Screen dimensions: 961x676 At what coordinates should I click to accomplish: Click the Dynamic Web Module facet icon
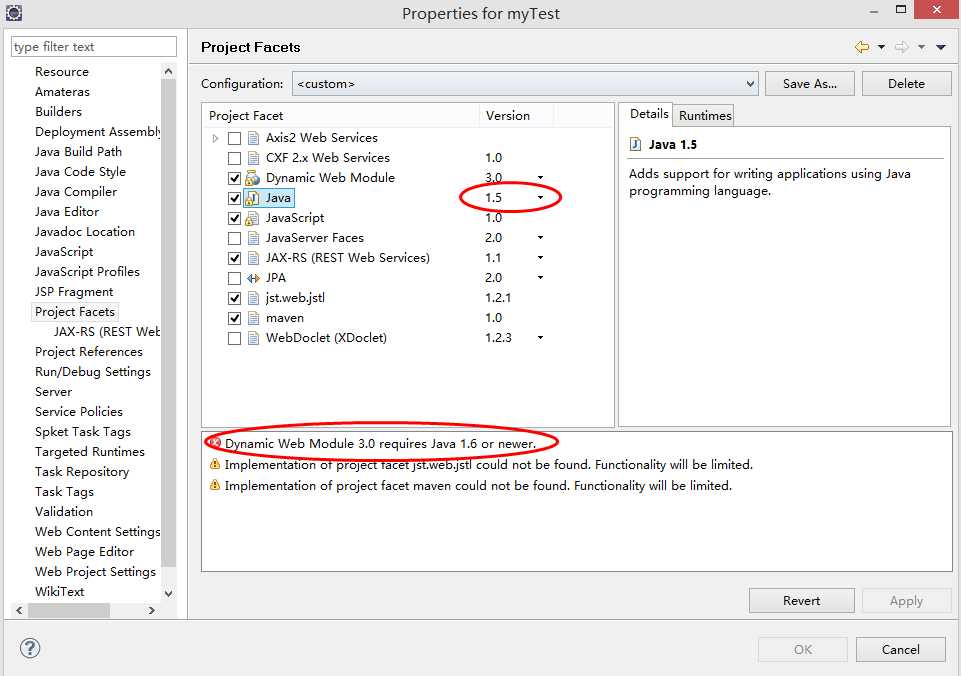tap(253, 178)
